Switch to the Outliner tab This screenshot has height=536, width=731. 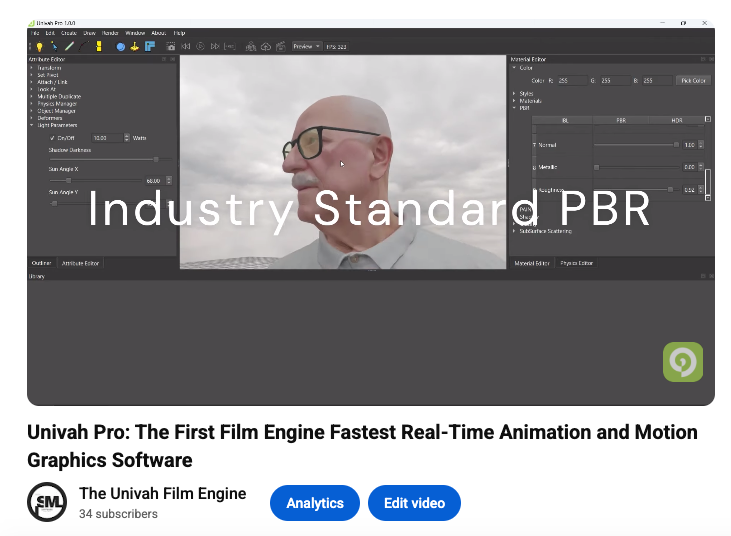click(x=41, y=263)
